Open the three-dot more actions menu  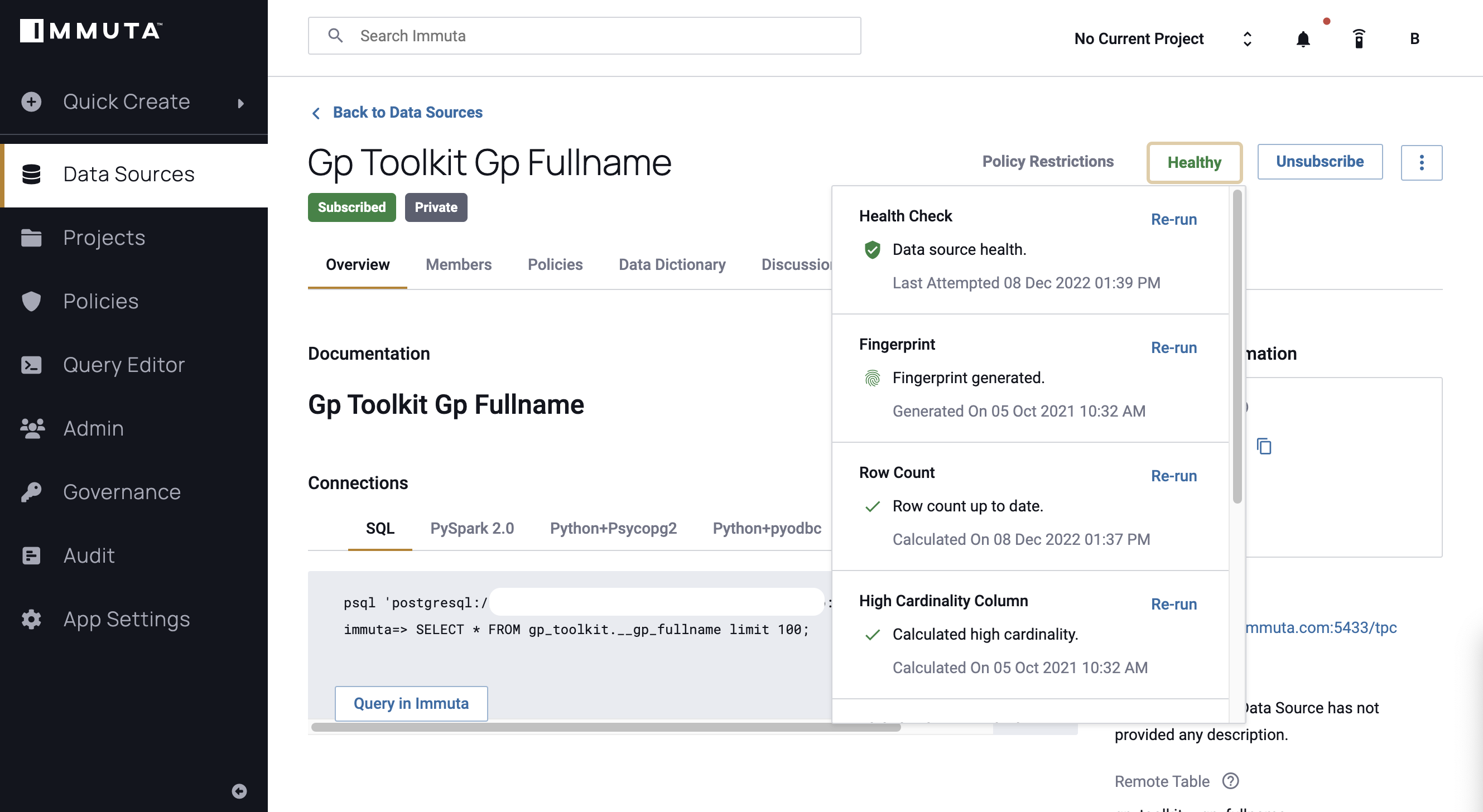point(1422,162)
